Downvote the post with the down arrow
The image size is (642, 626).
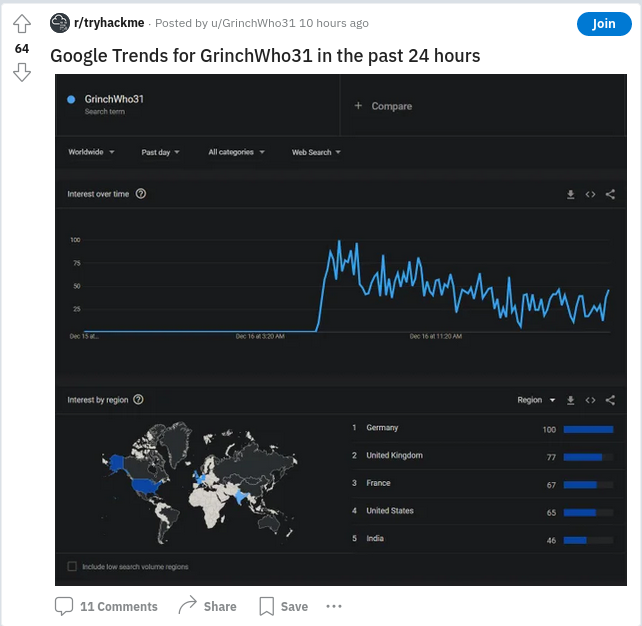pos(22,72)
